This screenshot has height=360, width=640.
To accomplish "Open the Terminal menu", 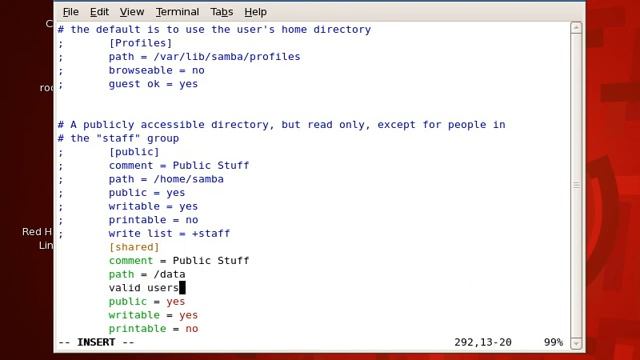I will tap(177, 12).
